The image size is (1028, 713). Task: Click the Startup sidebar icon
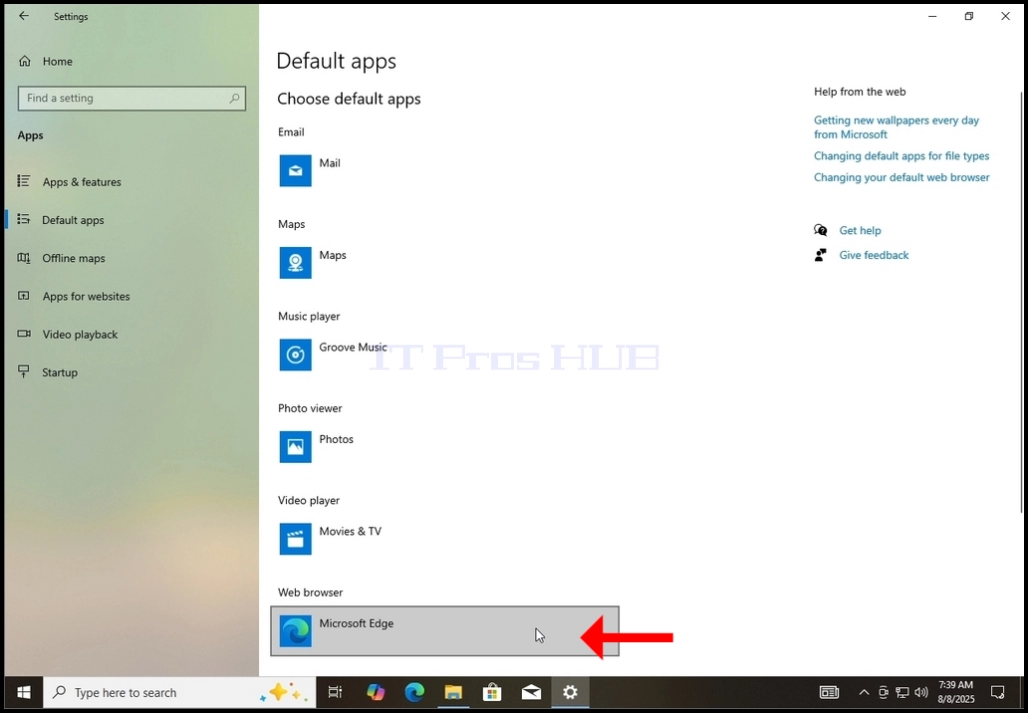(24, 372)
